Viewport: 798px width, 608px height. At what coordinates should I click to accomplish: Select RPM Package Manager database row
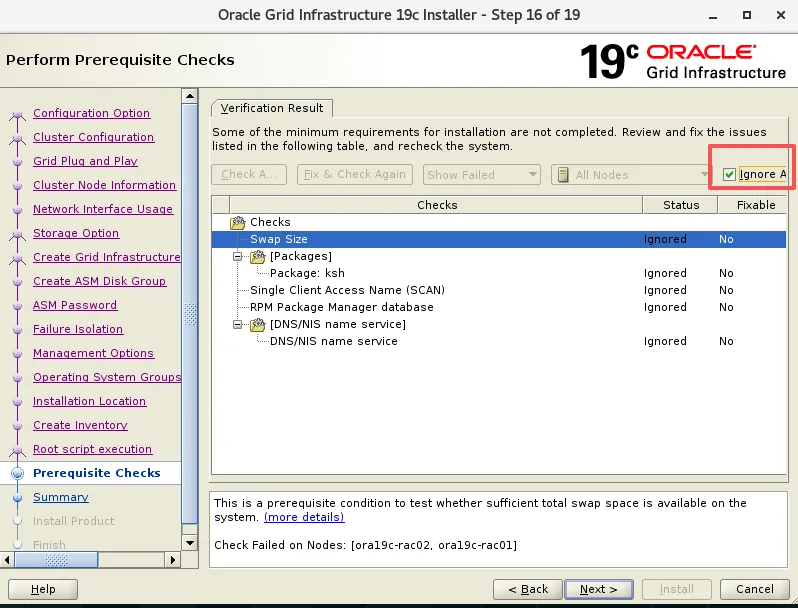[499, 307]
